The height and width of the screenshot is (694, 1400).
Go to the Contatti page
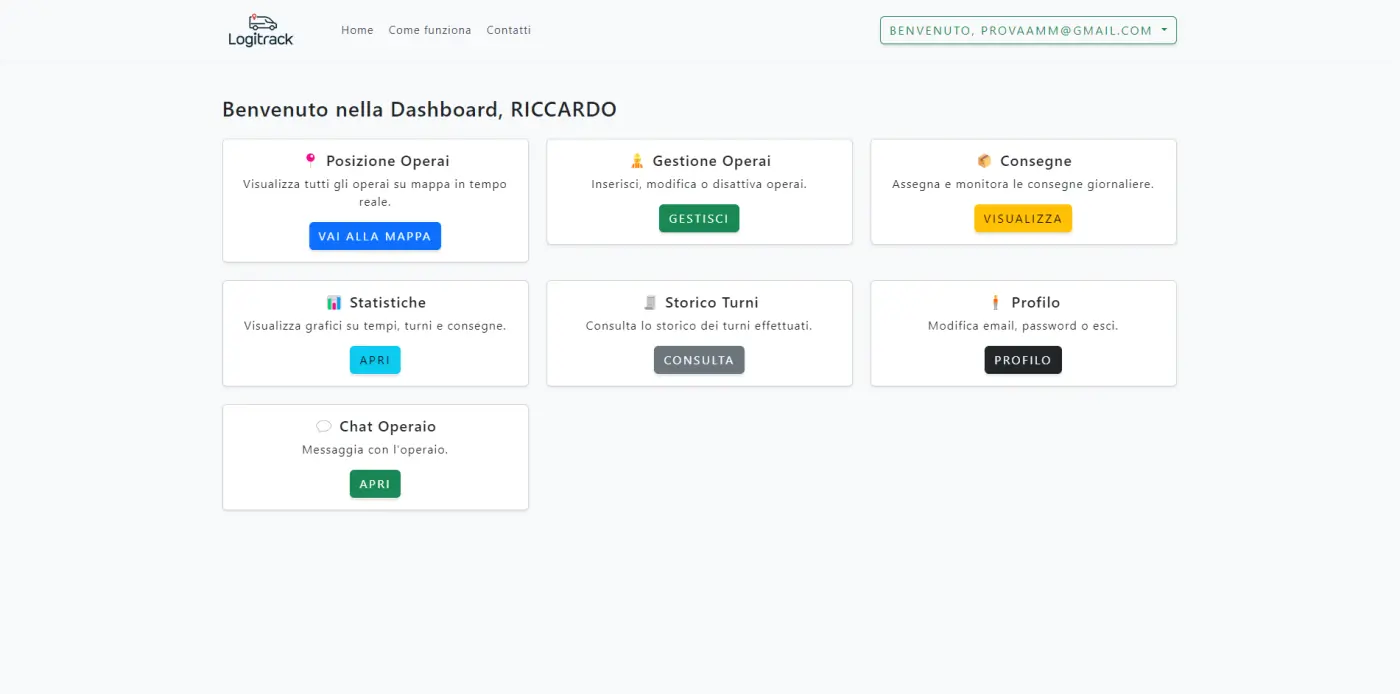[x=508, y=30]
